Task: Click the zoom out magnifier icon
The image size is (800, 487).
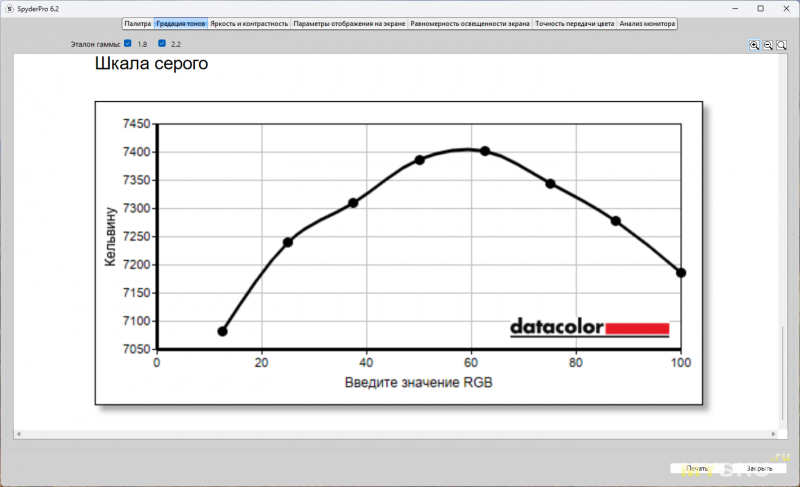Action: [768, 45]
